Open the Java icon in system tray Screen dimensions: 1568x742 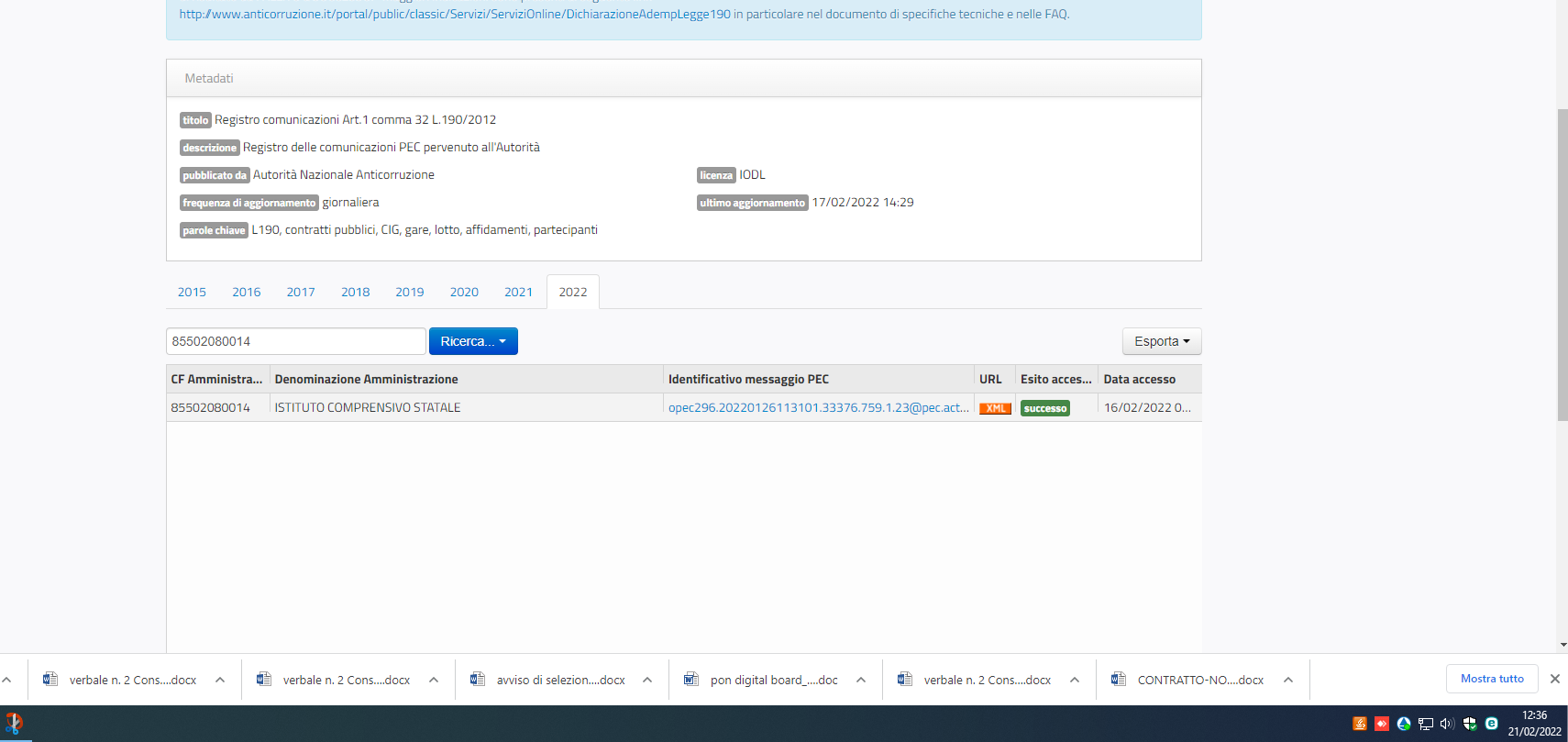point(1360,724)
